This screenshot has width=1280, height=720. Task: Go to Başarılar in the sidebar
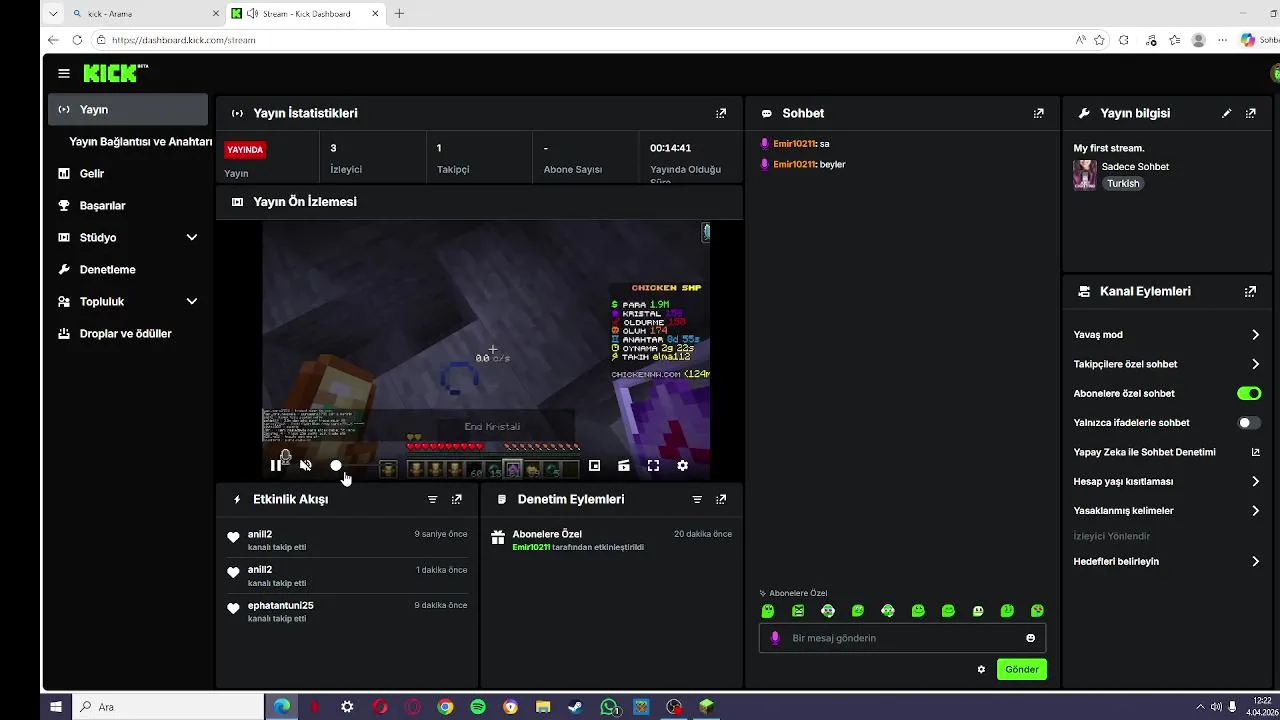128,206
